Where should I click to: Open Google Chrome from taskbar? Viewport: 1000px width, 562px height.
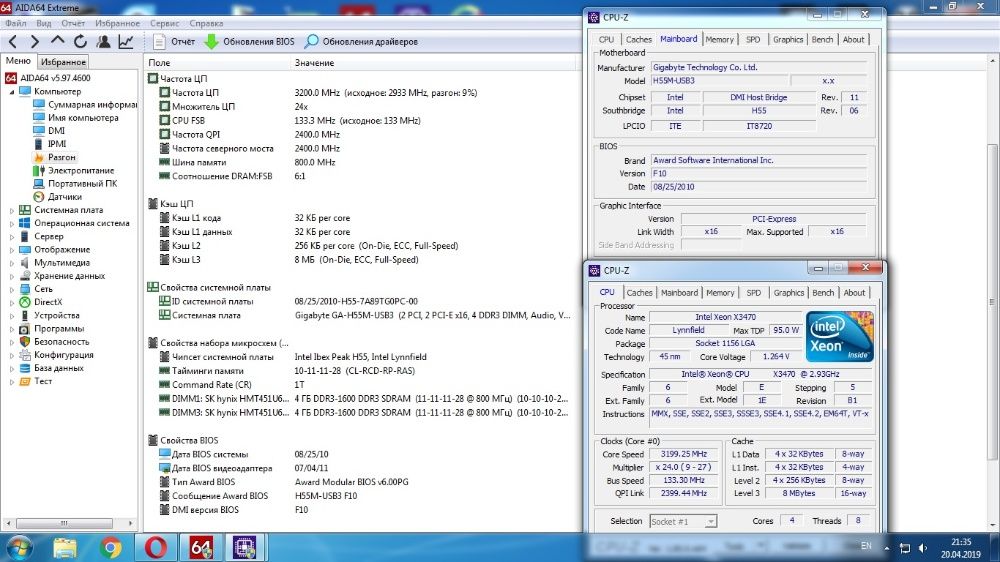[x=111, y=547]
